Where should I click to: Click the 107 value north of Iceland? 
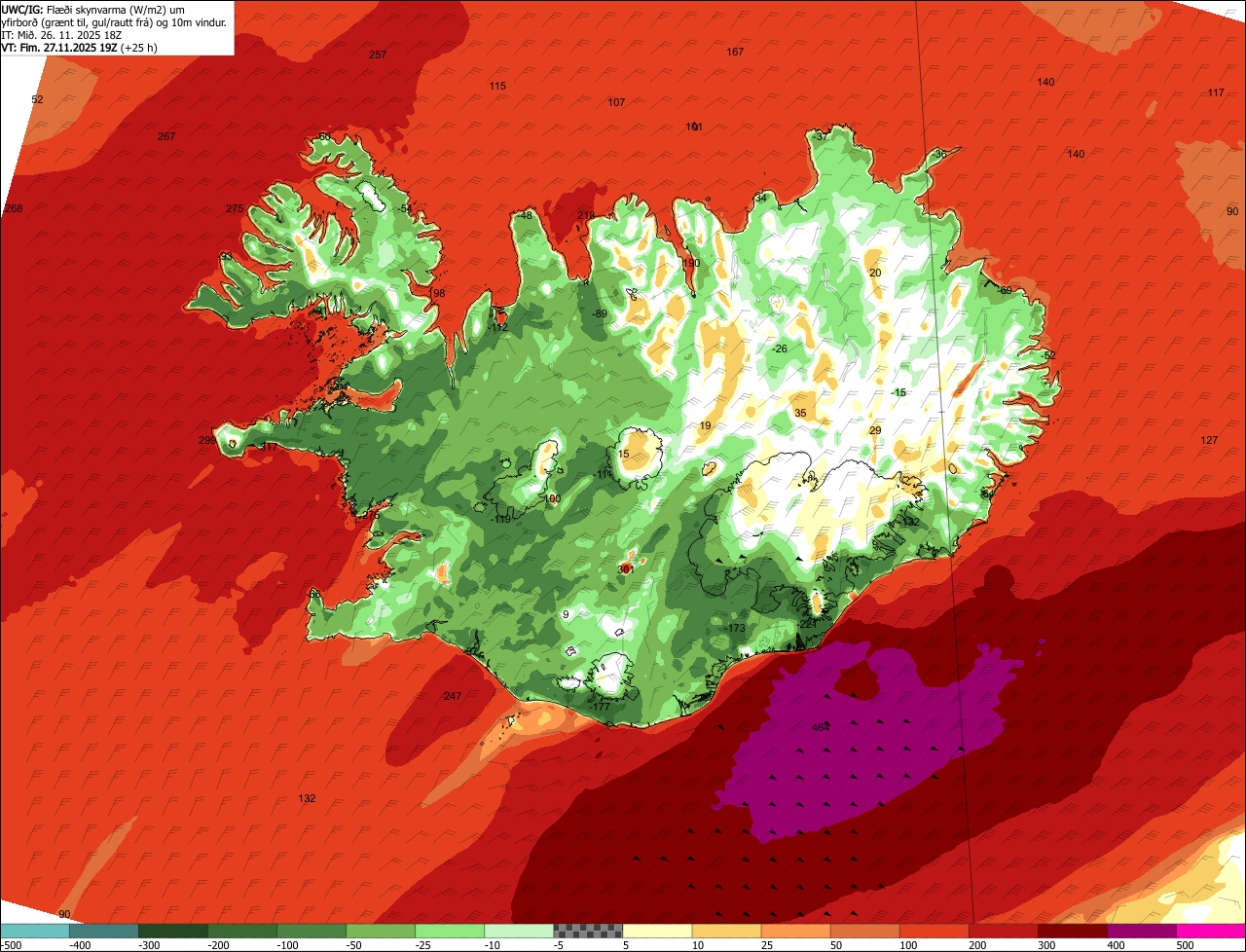[616, 102]
